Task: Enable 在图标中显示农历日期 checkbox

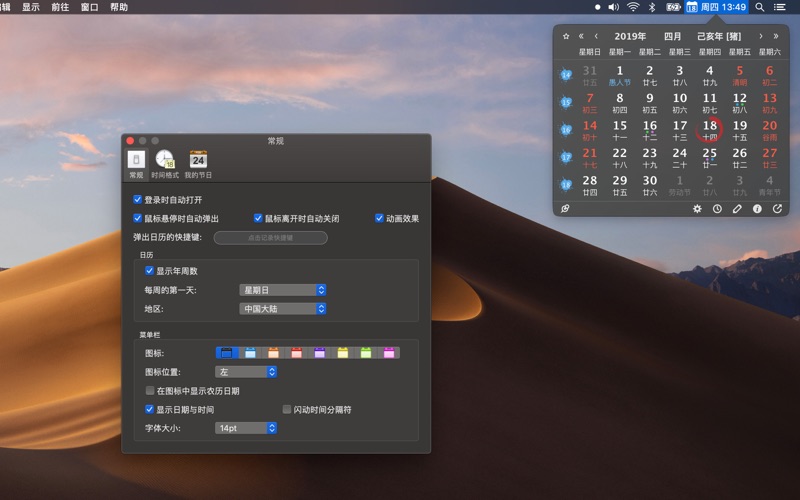Action: [x=150, y=391]
